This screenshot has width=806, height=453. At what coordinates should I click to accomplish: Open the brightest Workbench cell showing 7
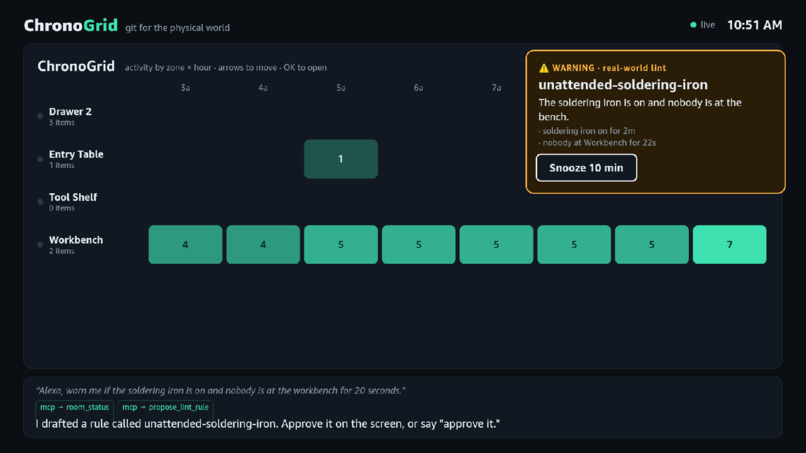tap(729, 244)
